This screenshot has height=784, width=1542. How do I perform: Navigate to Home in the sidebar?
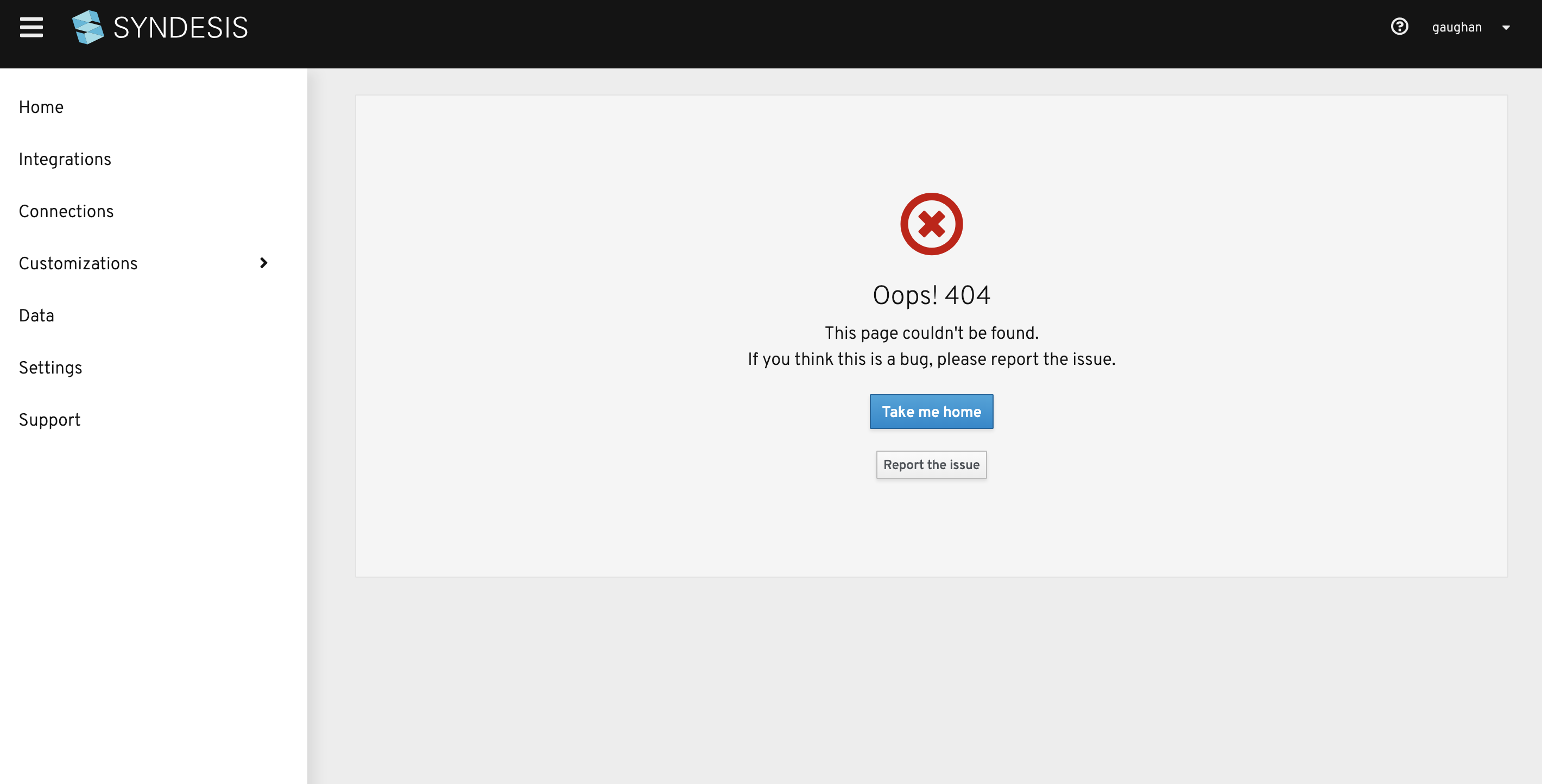(41, 107)
